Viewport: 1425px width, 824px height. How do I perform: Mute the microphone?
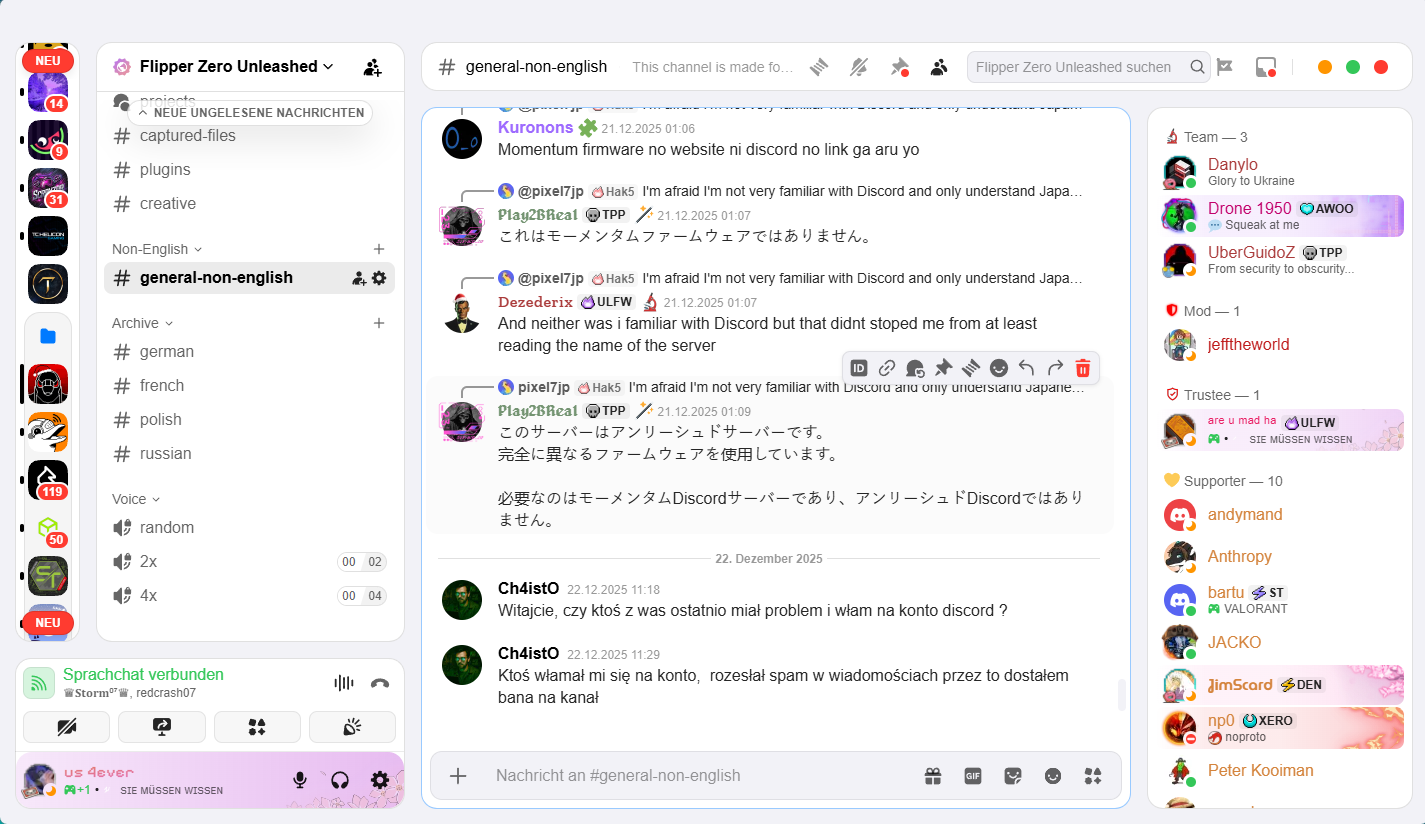[x=299, y=780]
